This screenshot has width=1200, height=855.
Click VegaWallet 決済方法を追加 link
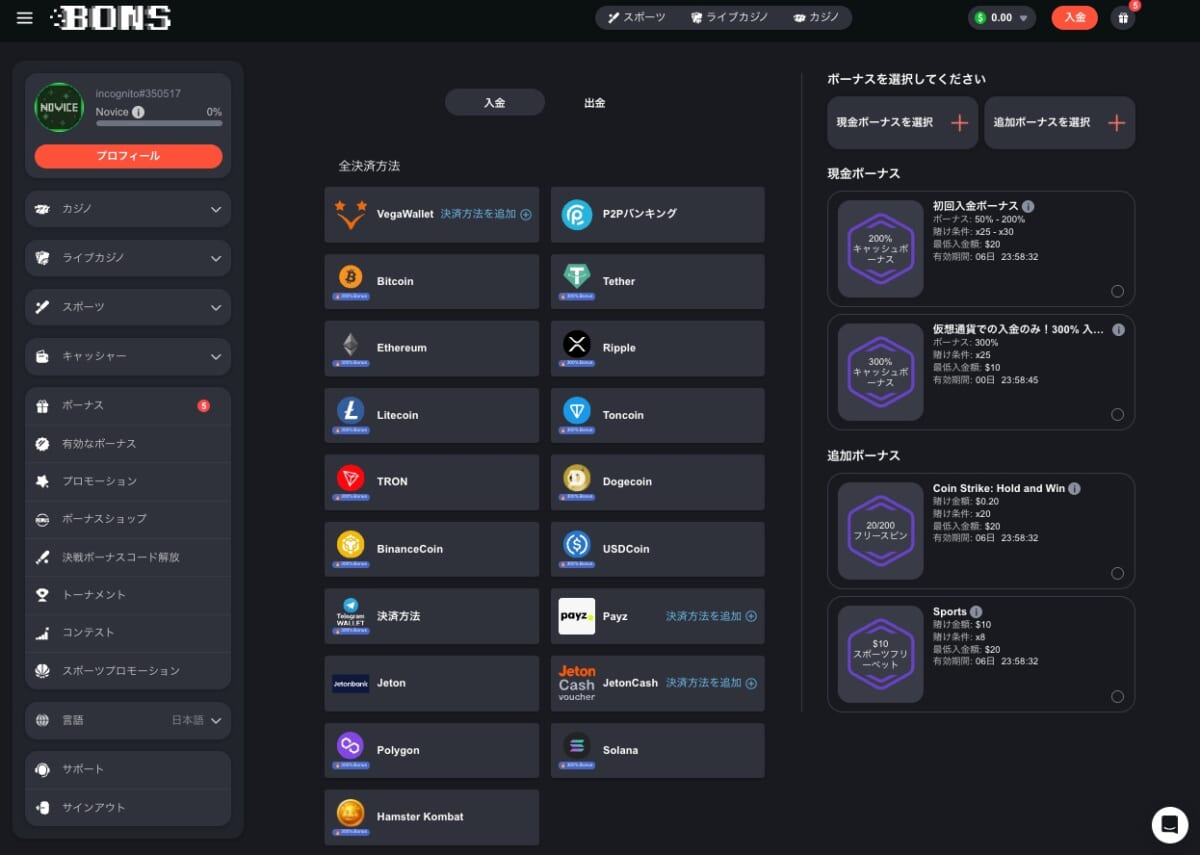486,214
